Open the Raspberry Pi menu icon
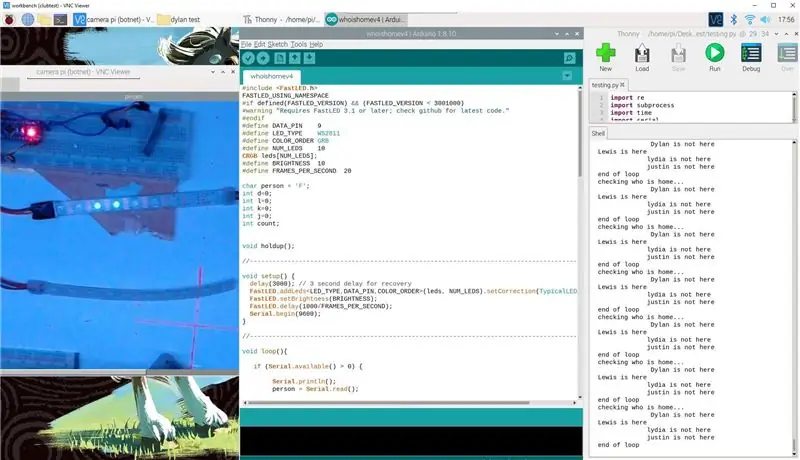The width and height of the screenshot is (800, 460). click(9, 19)
